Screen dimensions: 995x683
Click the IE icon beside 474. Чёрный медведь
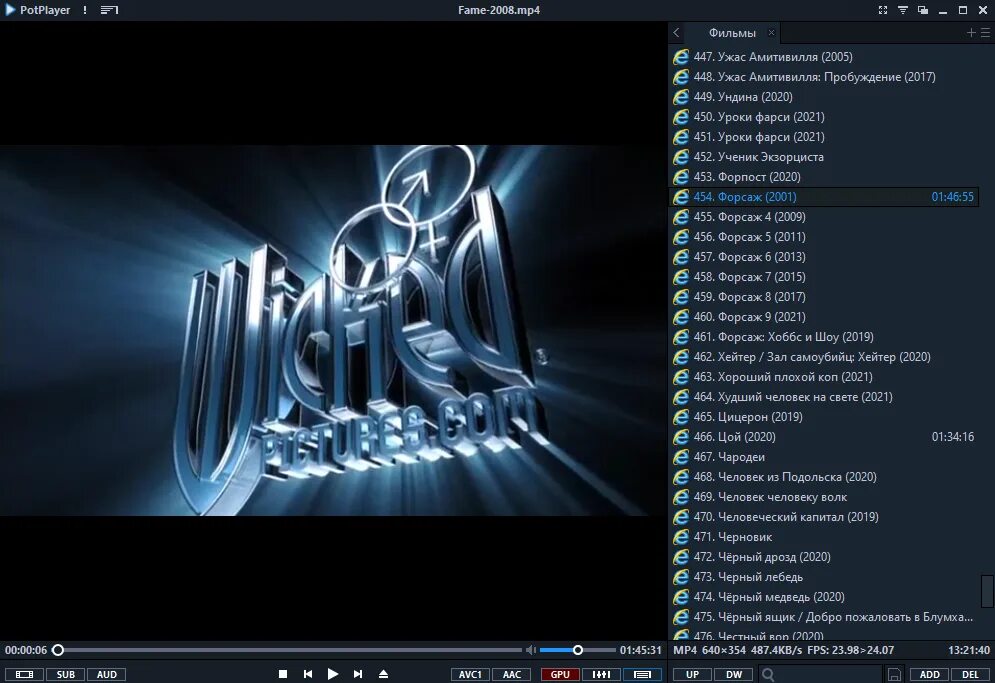[x=681, y=597]
